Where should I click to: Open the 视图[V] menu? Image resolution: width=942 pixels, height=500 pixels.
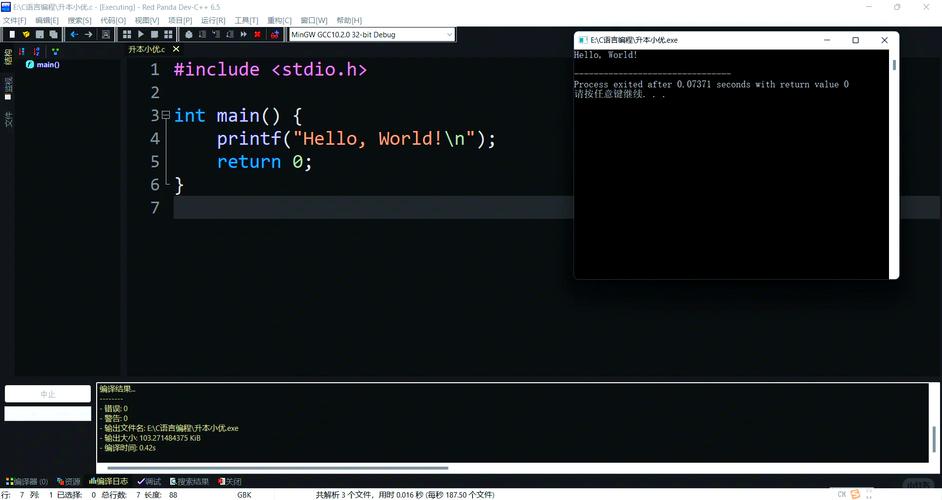pyautogui.click(x=147, y=20)
